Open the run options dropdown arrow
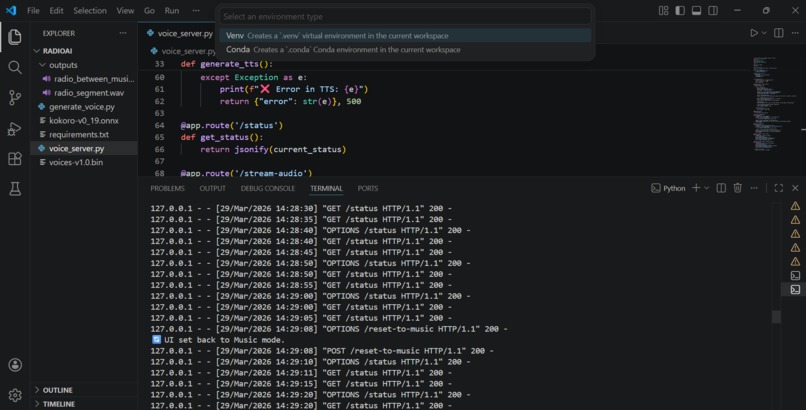The height and width of the screenshot is (410, 806). (764, 33)
